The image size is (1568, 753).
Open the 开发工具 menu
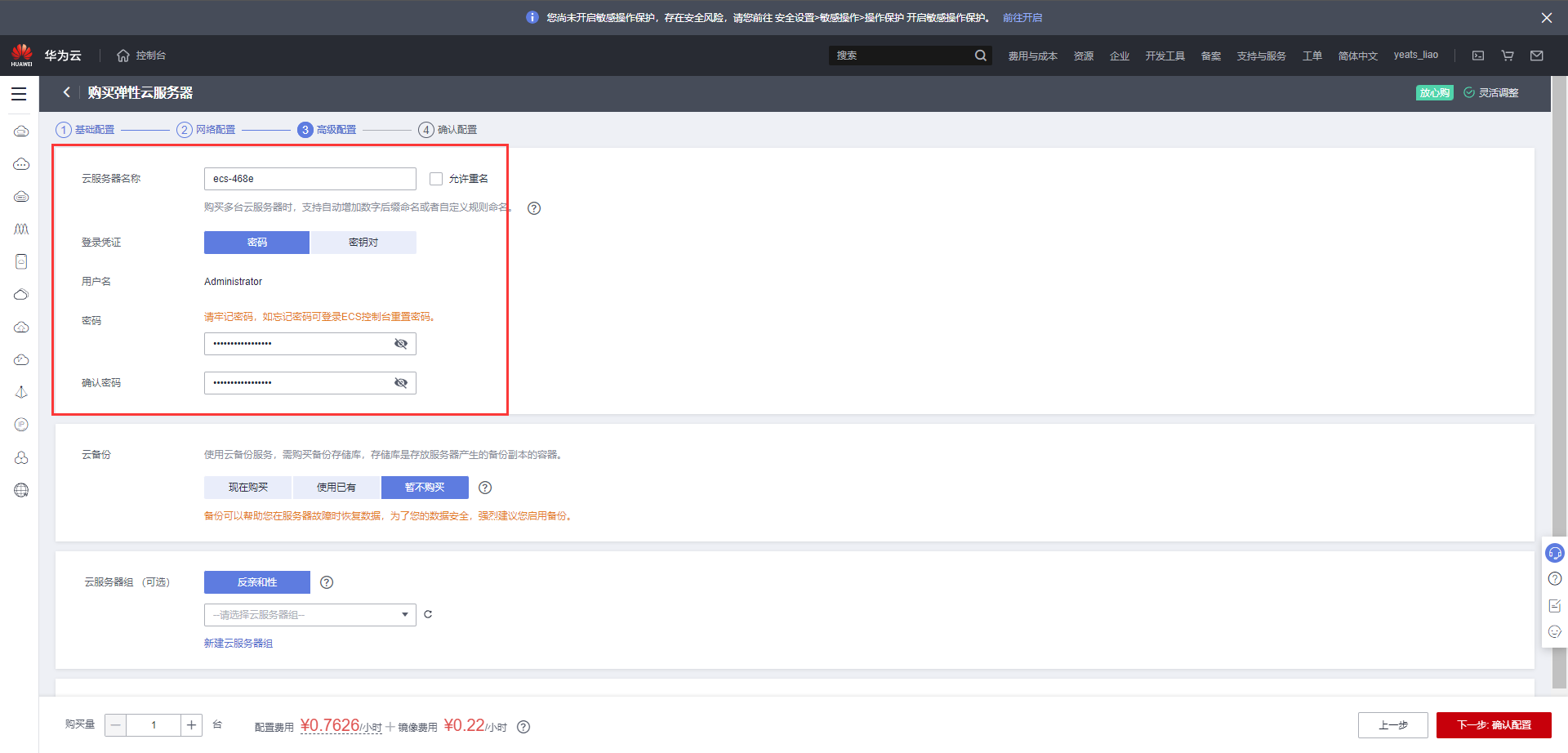(x=1165, y=56)
